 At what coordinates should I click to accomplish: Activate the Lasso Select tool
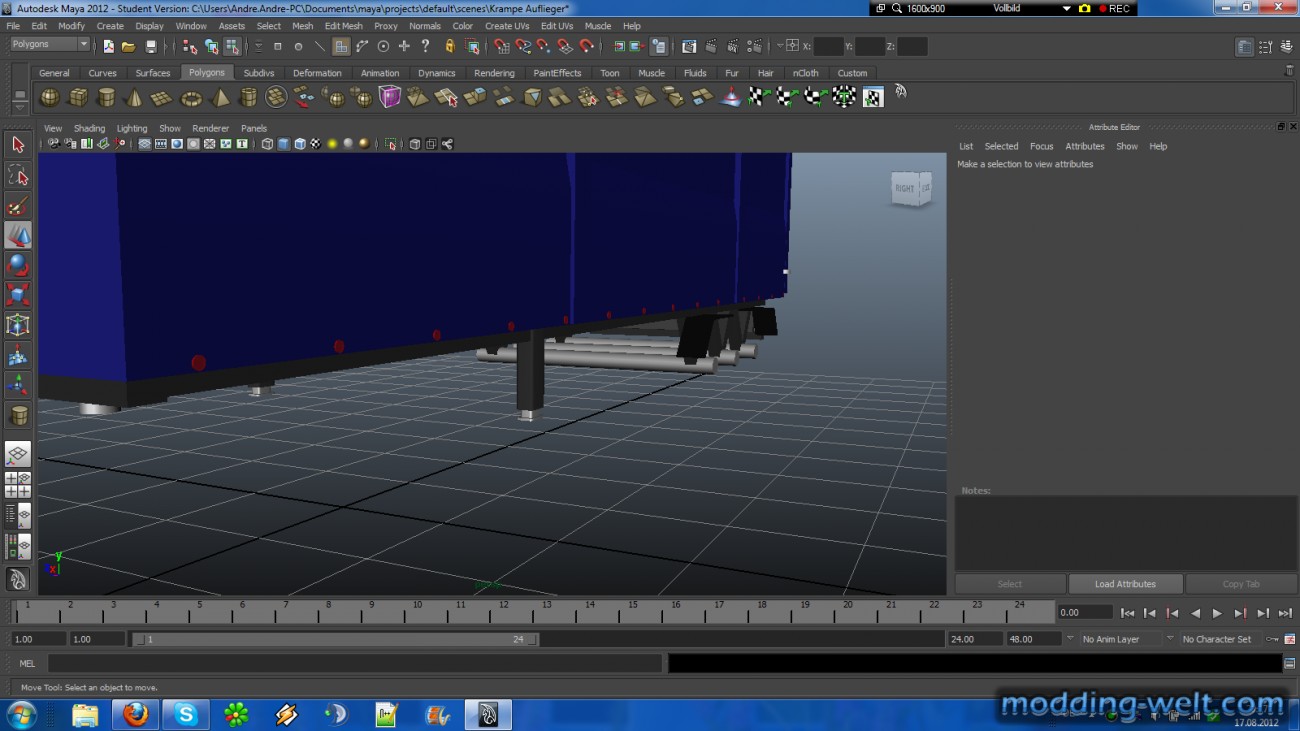click(x=18, y=175)
